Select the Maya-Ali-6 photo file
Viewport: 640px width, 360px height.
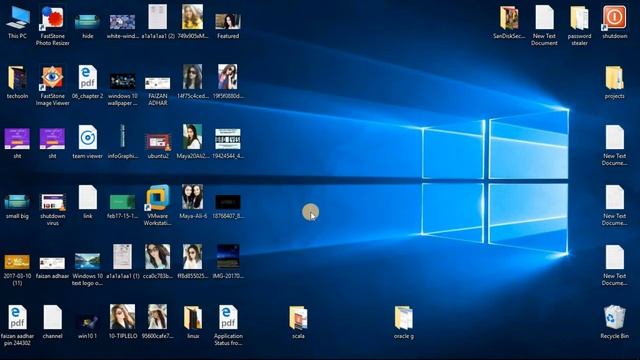tap(193, 197)
